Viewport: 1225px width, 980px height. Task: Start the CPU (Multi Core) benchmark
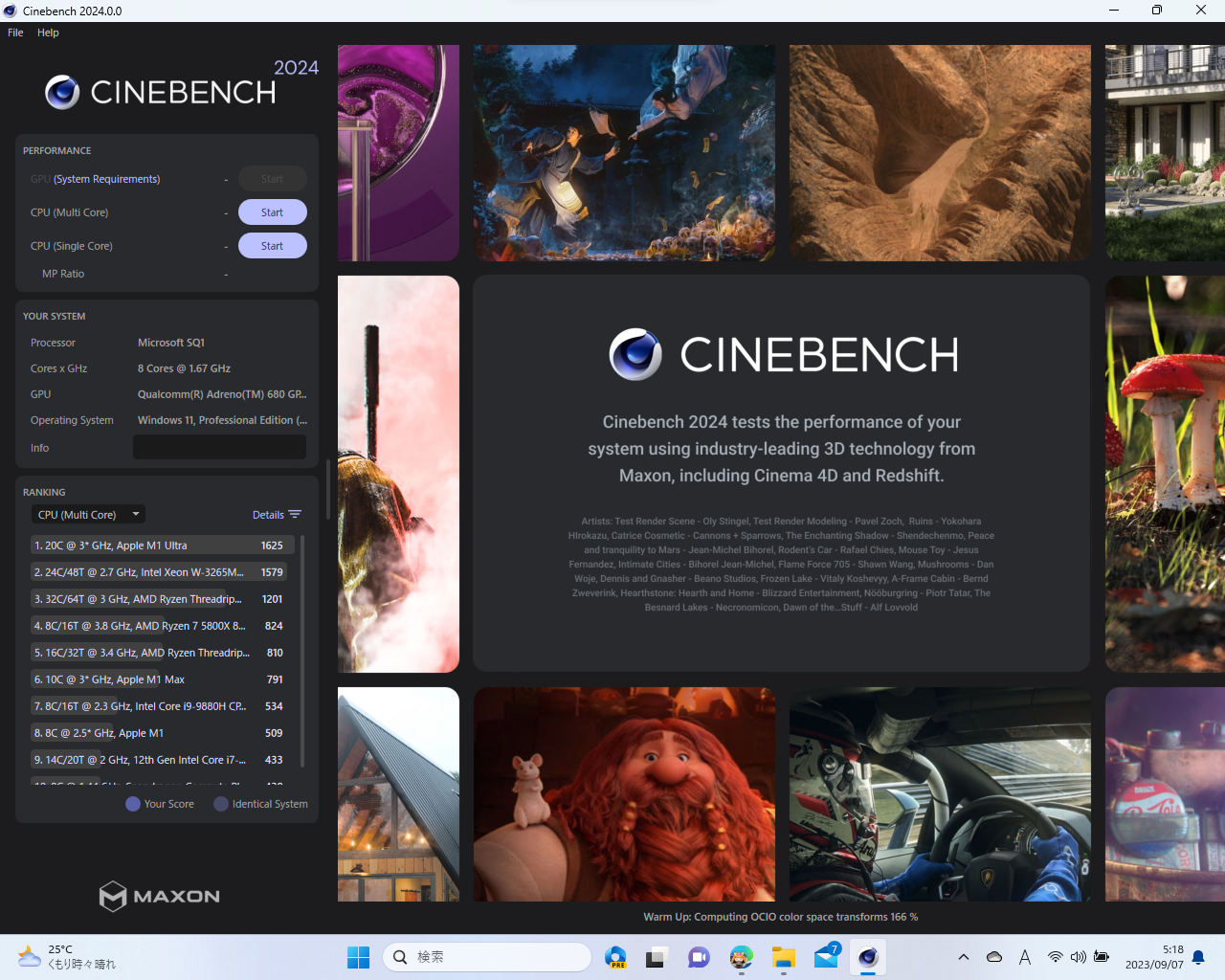point(272,212)
